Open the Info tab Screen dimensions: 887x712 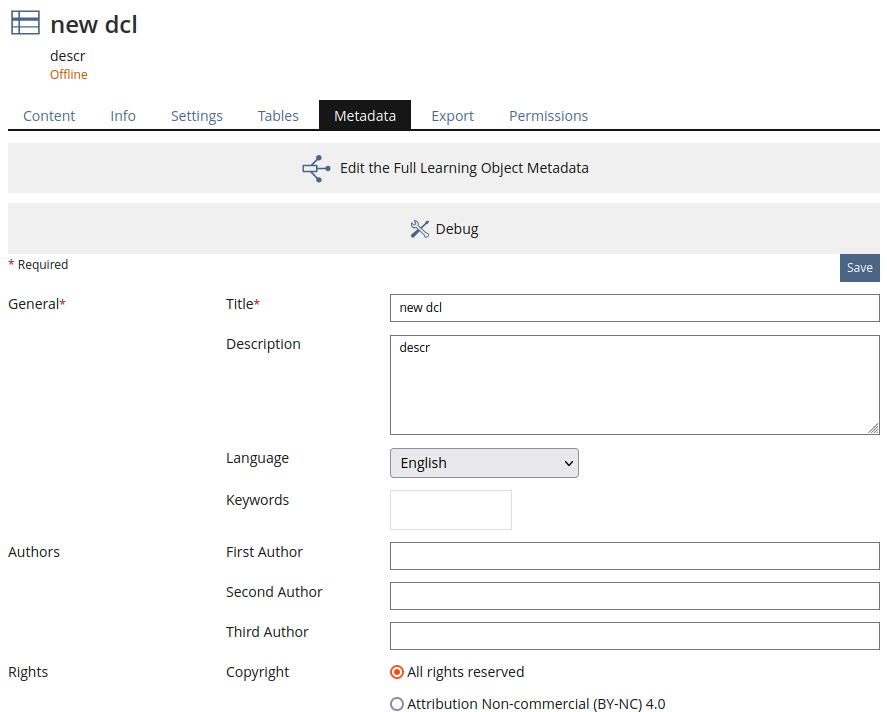click(x=123, y=116)
